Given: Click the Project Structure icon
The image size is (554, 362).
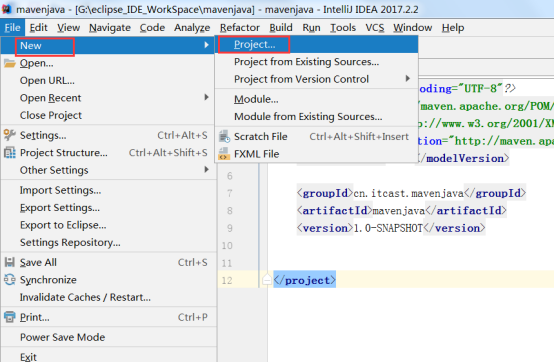Looking at the screenshot, I should (10, 153).
